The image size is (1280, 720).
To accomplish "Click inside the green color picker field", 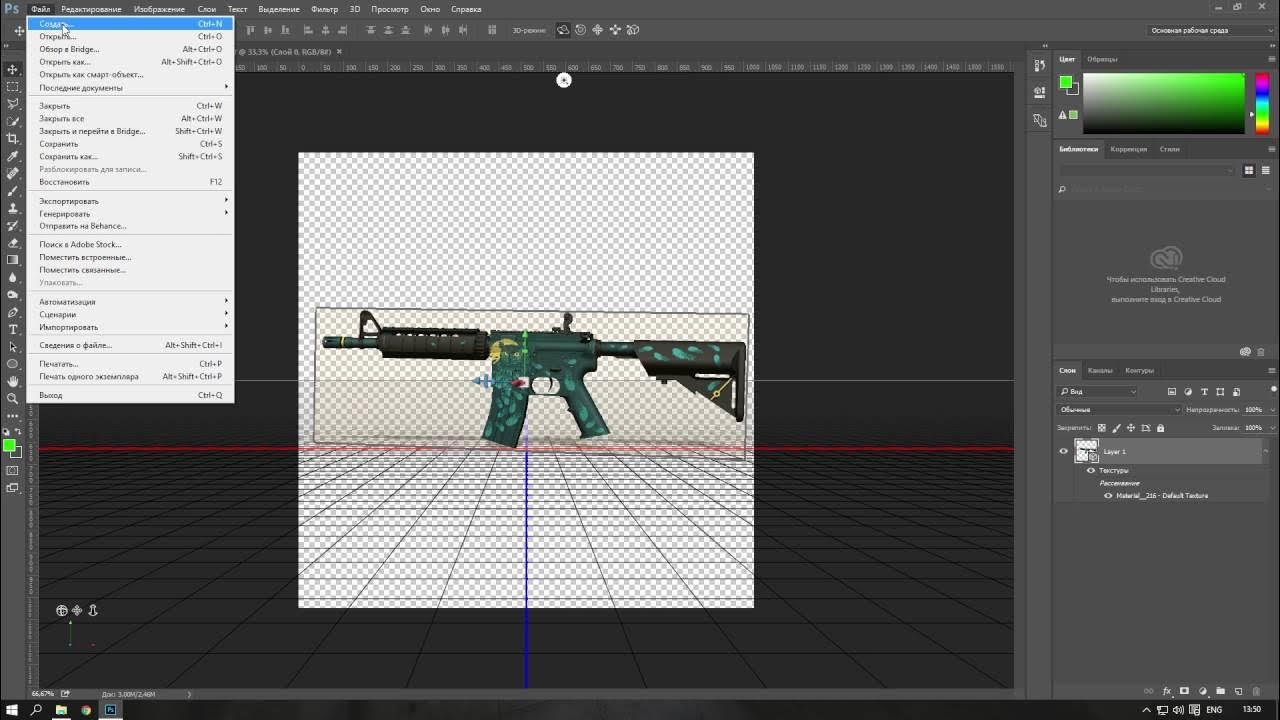I will point(1163,103).
